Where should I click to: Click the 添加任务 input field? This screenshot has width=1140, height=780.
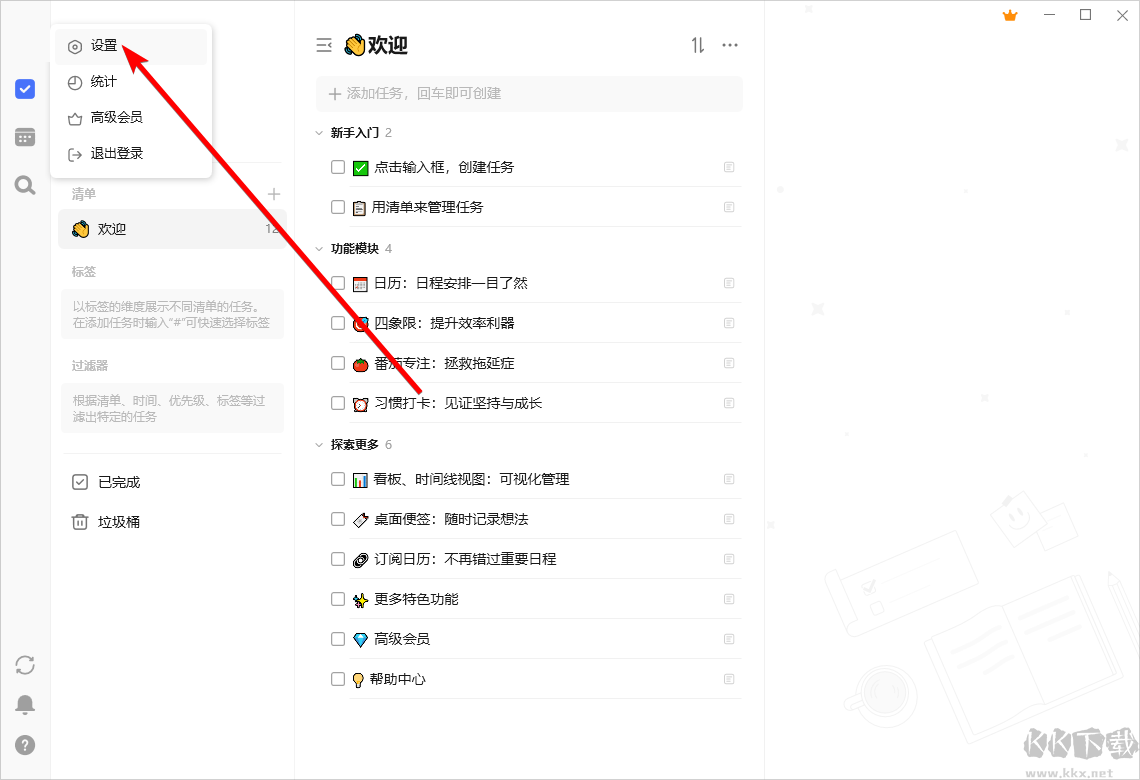[530, 93]
